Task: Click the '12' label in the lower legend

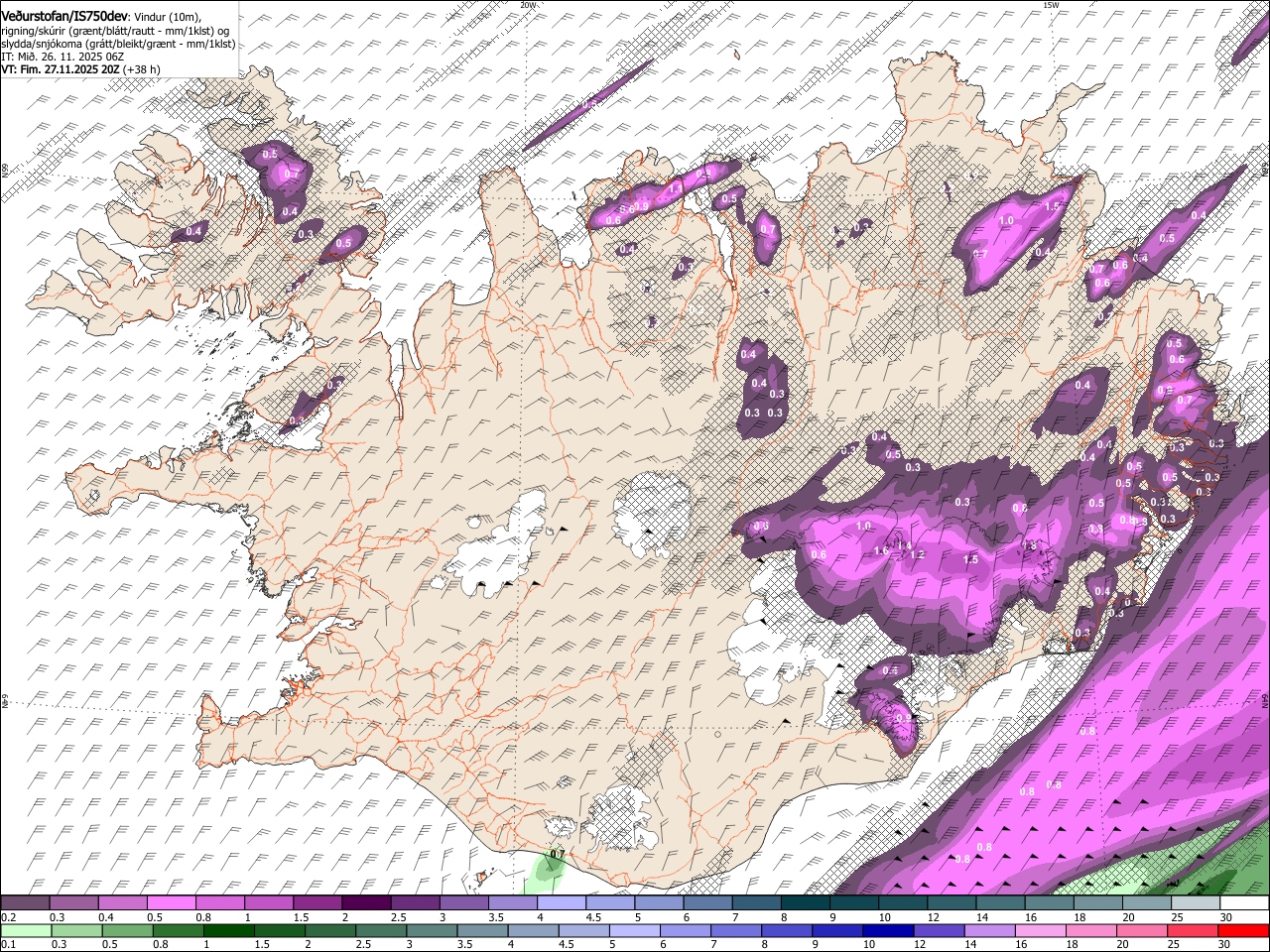Action: tap(920, 944)
